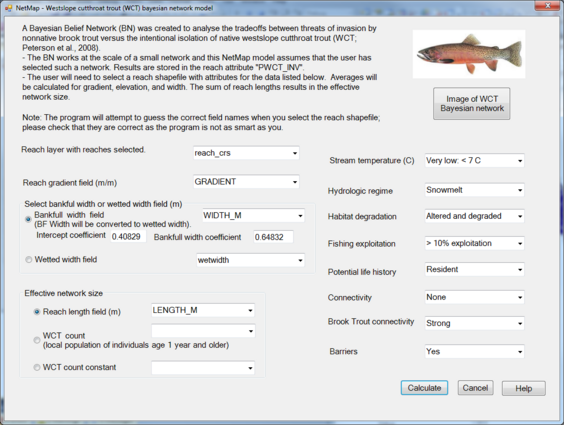Click the Intercept coefficient input field
564x425 pixels.
(x=128, y=237)
